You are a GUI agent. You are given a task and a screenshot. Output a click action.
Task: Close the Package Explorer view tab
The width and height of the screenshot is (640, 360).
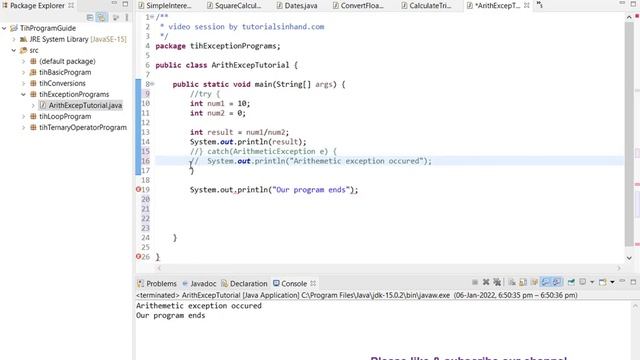click(71, 5)
